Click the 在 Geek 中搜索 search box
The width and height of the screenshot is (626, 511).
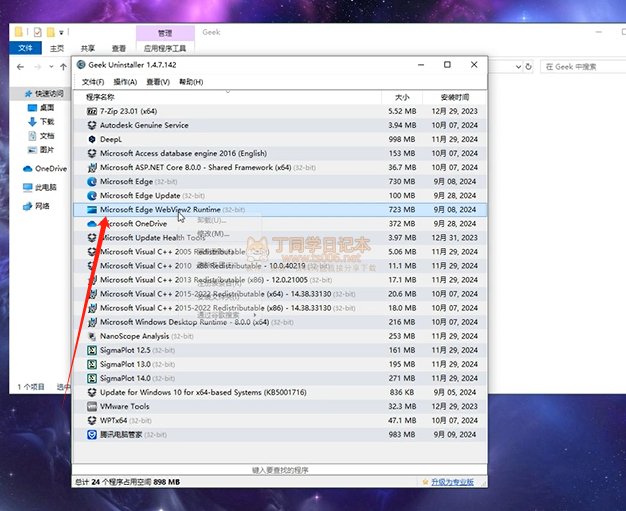583,67
